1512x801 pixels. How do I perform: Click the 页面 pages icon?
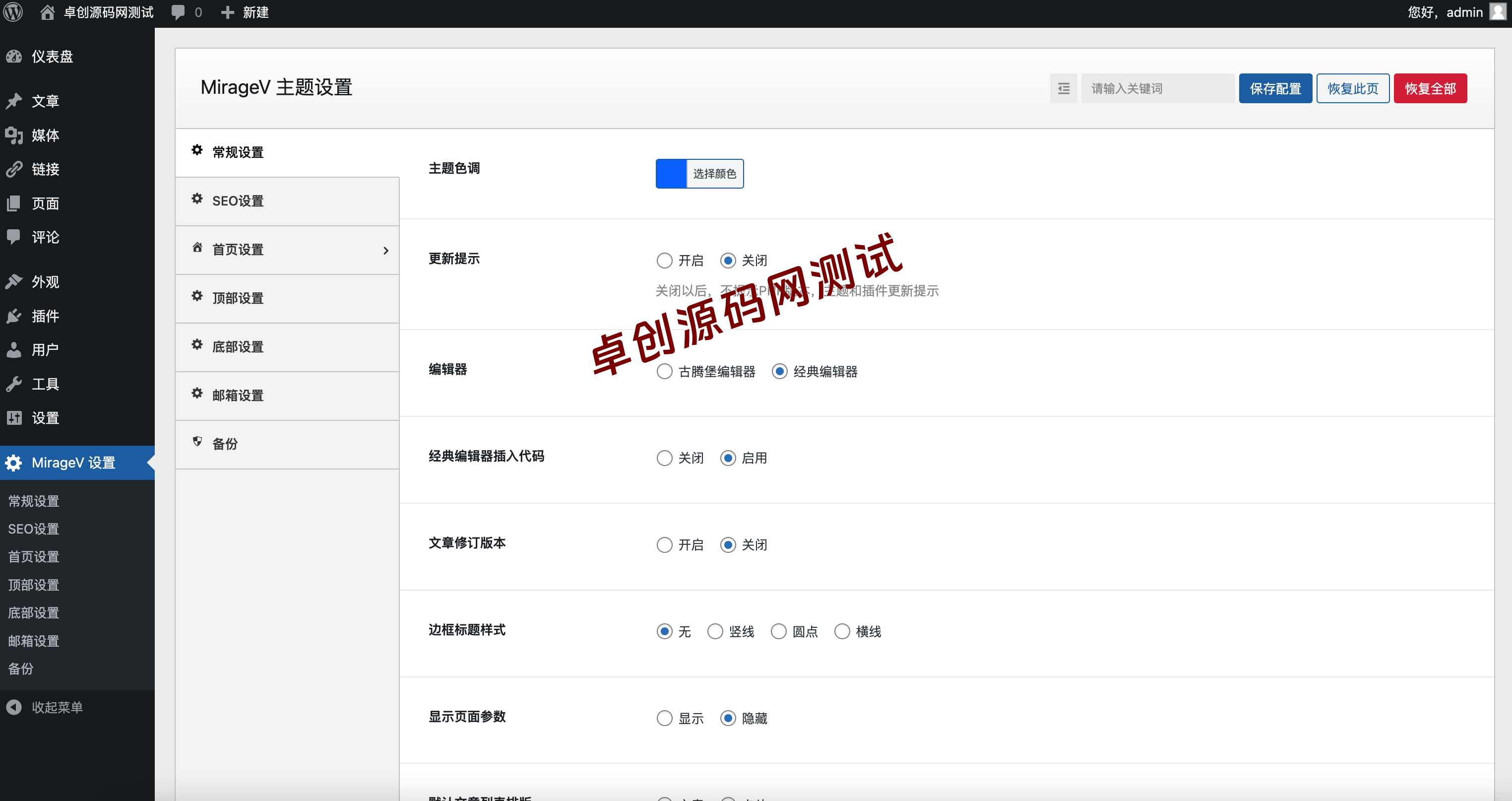(x=14, y=203)
